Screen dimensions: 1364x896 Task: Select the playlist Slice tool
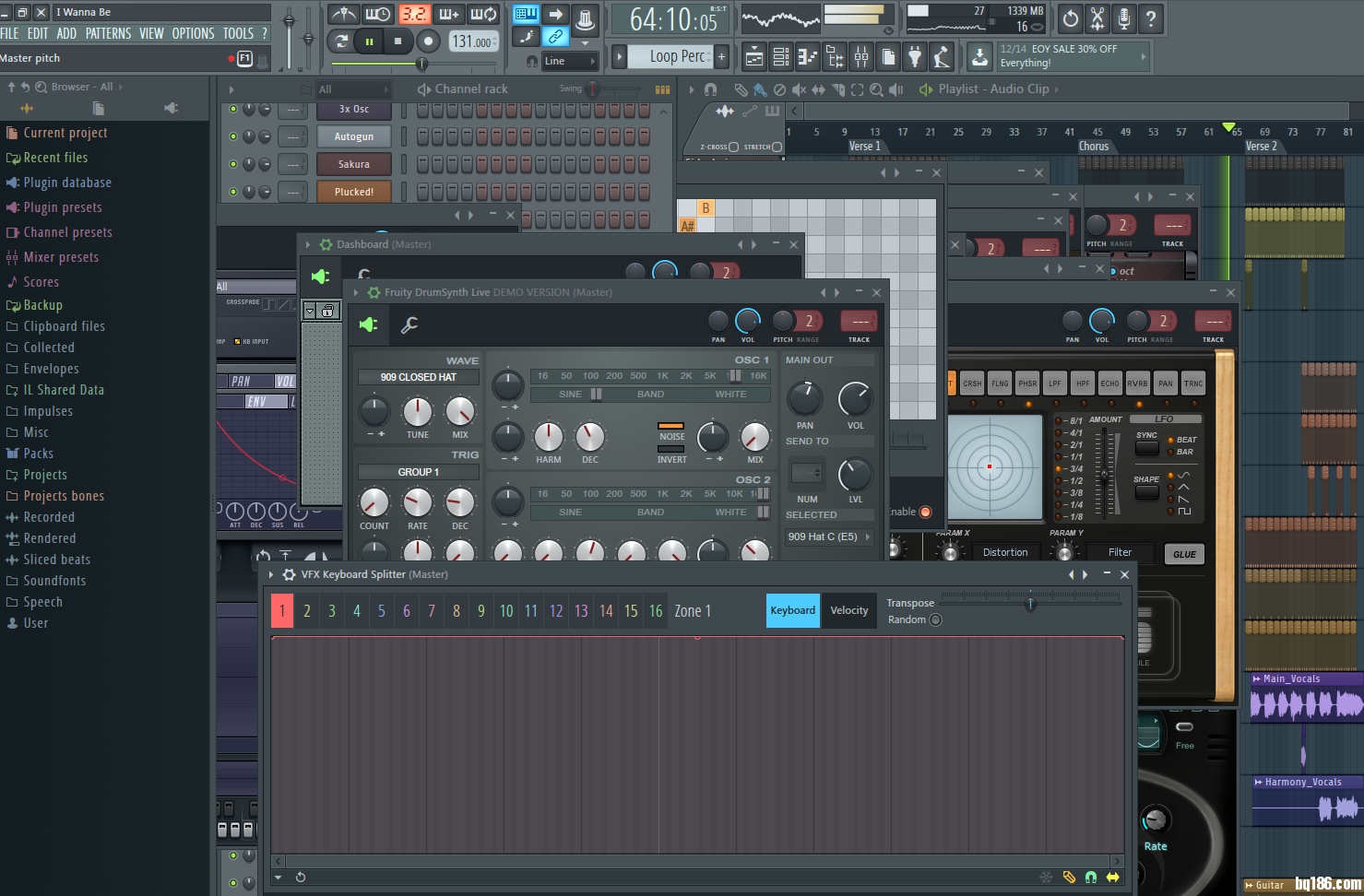point(837,89)
